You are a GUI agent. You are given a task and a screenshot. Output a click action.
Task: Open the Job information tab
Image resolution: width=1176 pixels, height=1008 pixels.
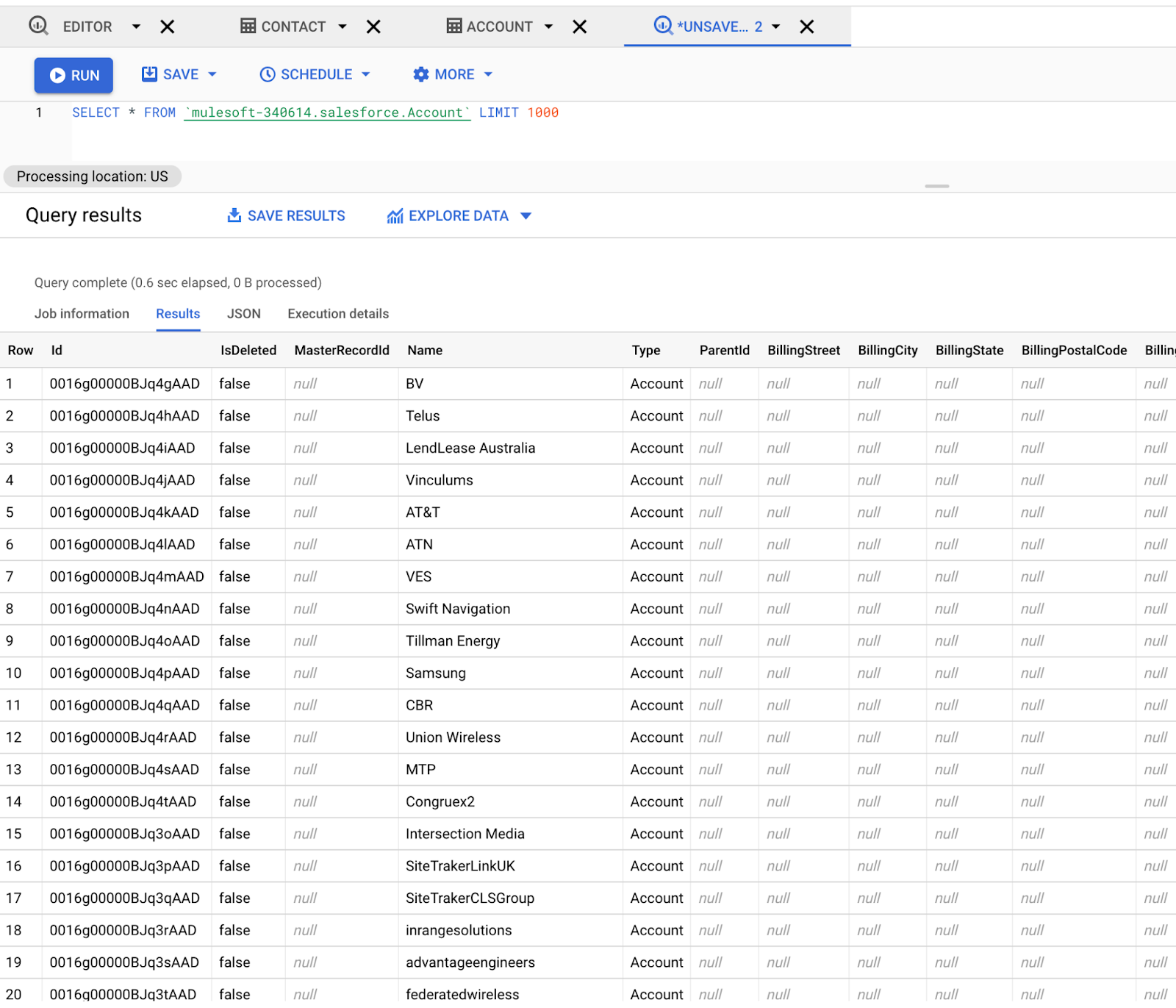(82, 314)
